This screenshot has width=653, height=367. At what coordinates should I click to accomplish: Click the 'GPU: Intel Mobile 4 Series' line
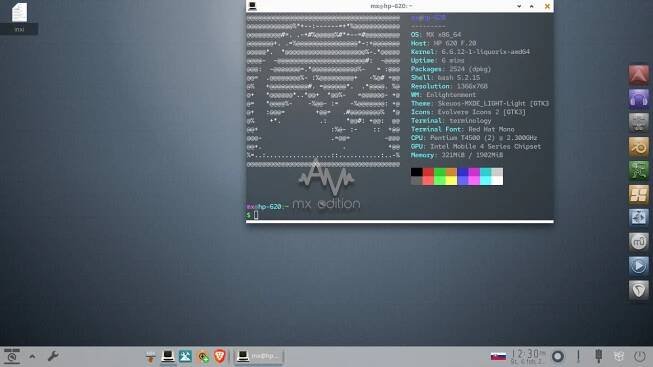coord(476,147)
